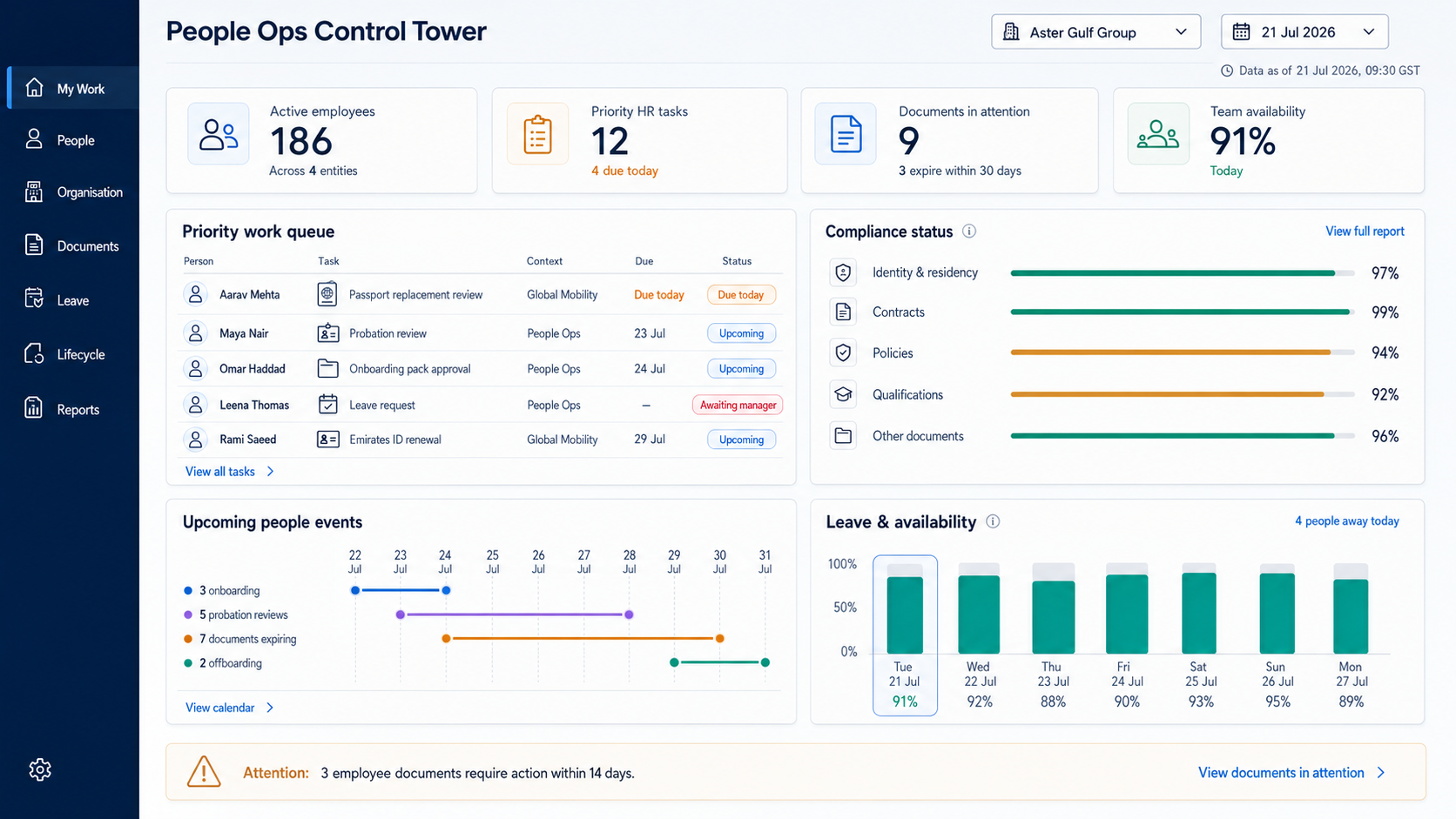Viewport: 1456px width, 819px height.
Task: Click the Passport replacement review globe icon
Action: [327, 294]
